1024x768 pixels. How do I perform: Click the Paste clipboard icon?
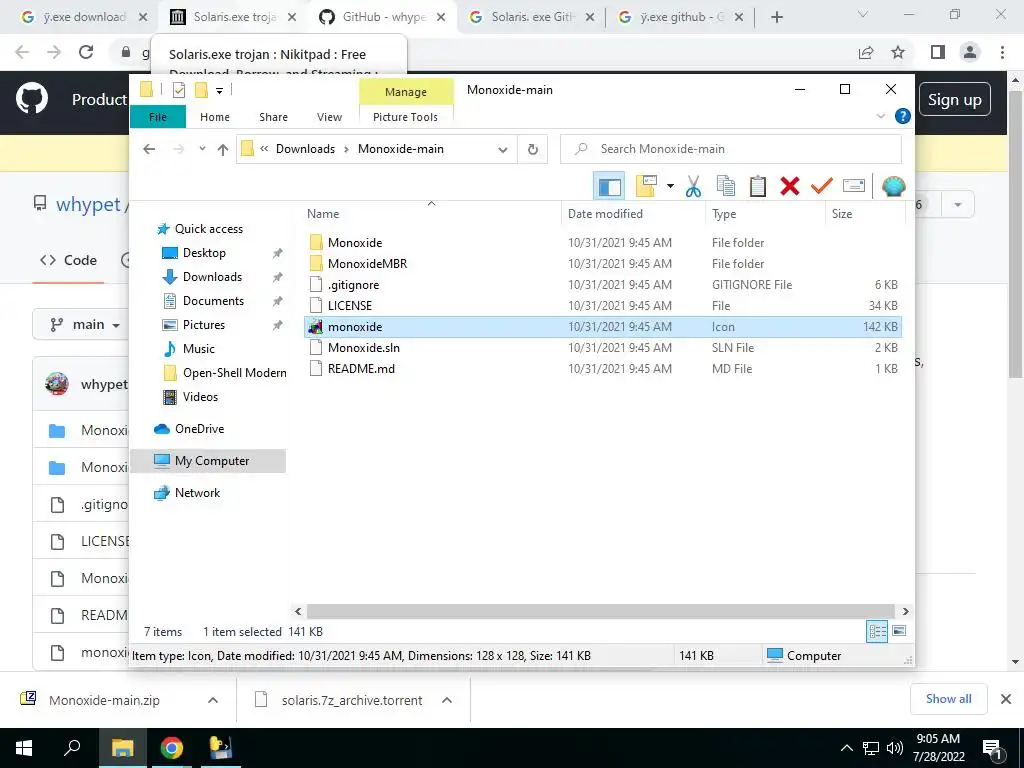(x=758, y=186)
